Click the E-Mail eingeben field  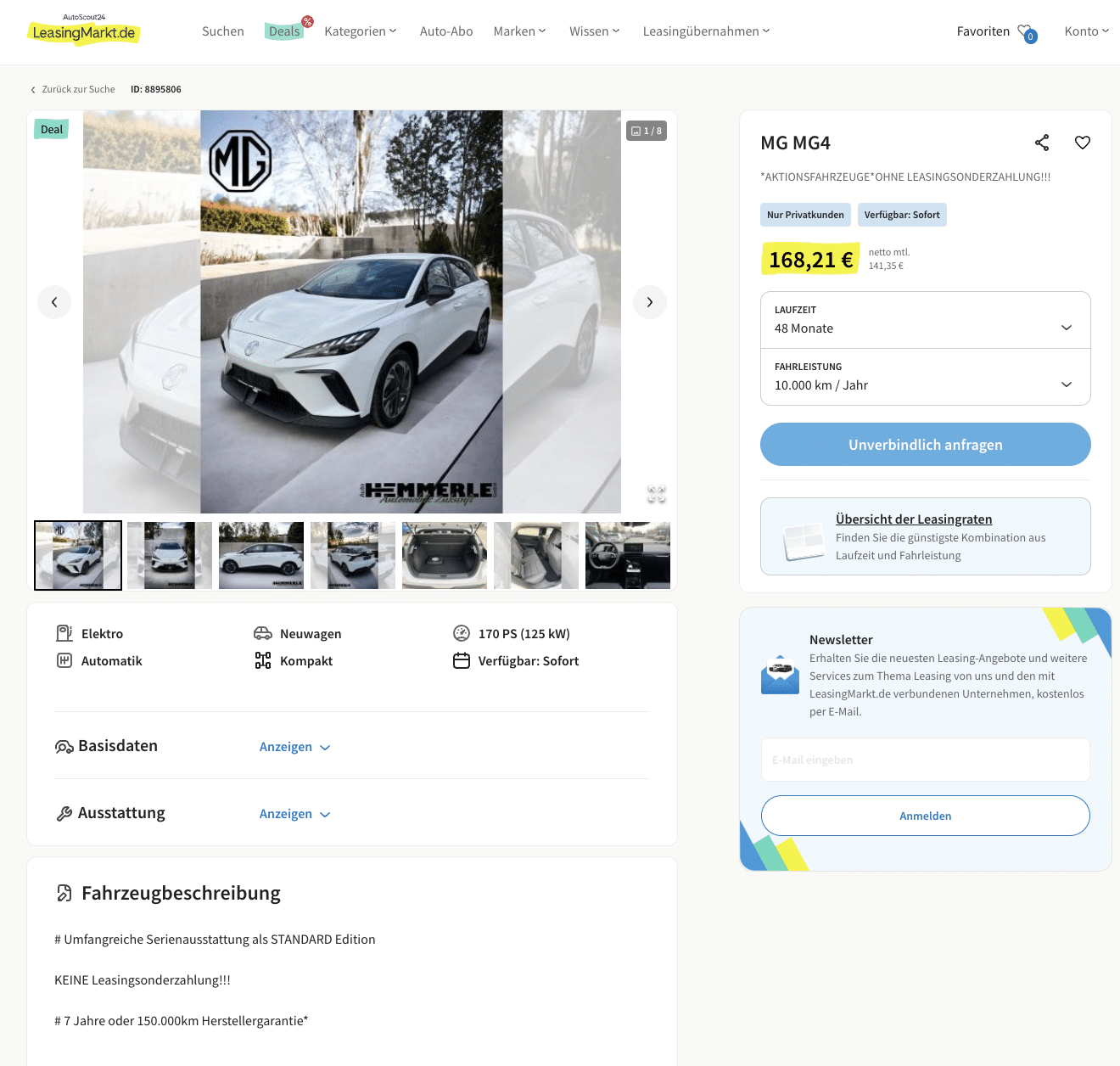(926, 760)
